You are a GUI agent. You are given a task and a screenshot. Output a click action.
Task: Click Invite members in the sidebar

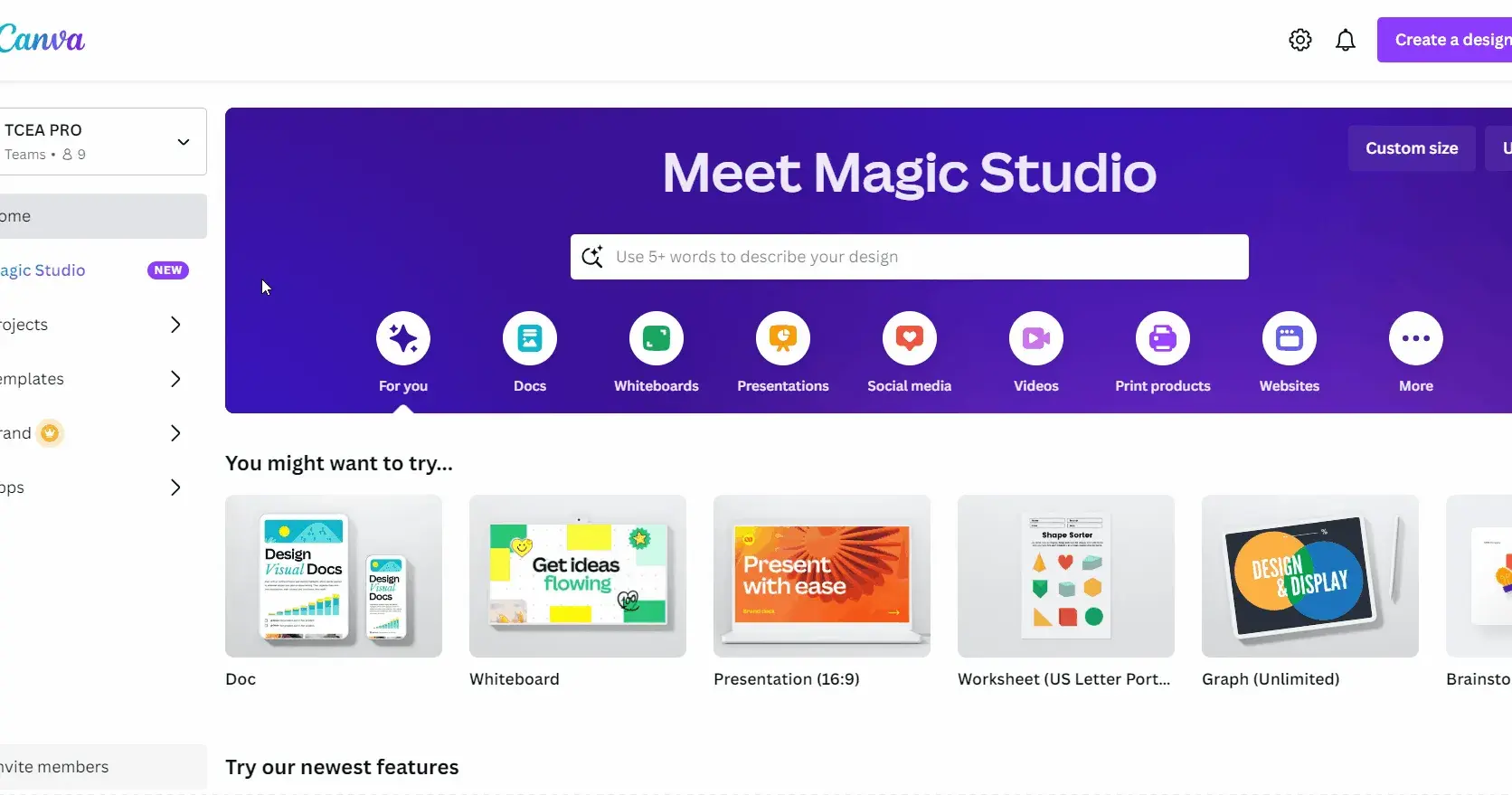(x=103, y=767)
